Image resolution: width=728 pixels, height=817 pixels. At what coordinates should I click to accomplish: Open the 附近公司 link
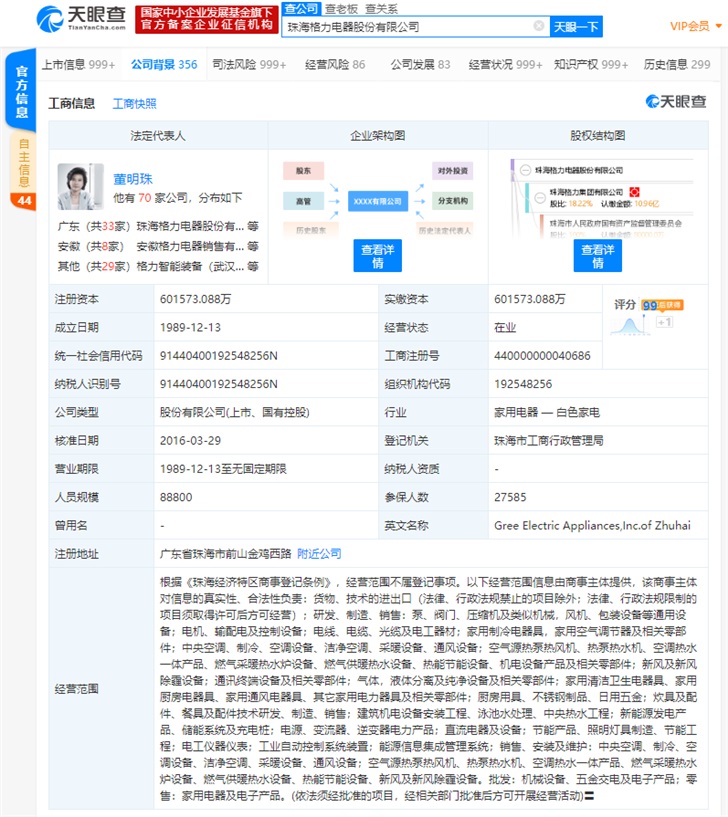coord(319,554)
